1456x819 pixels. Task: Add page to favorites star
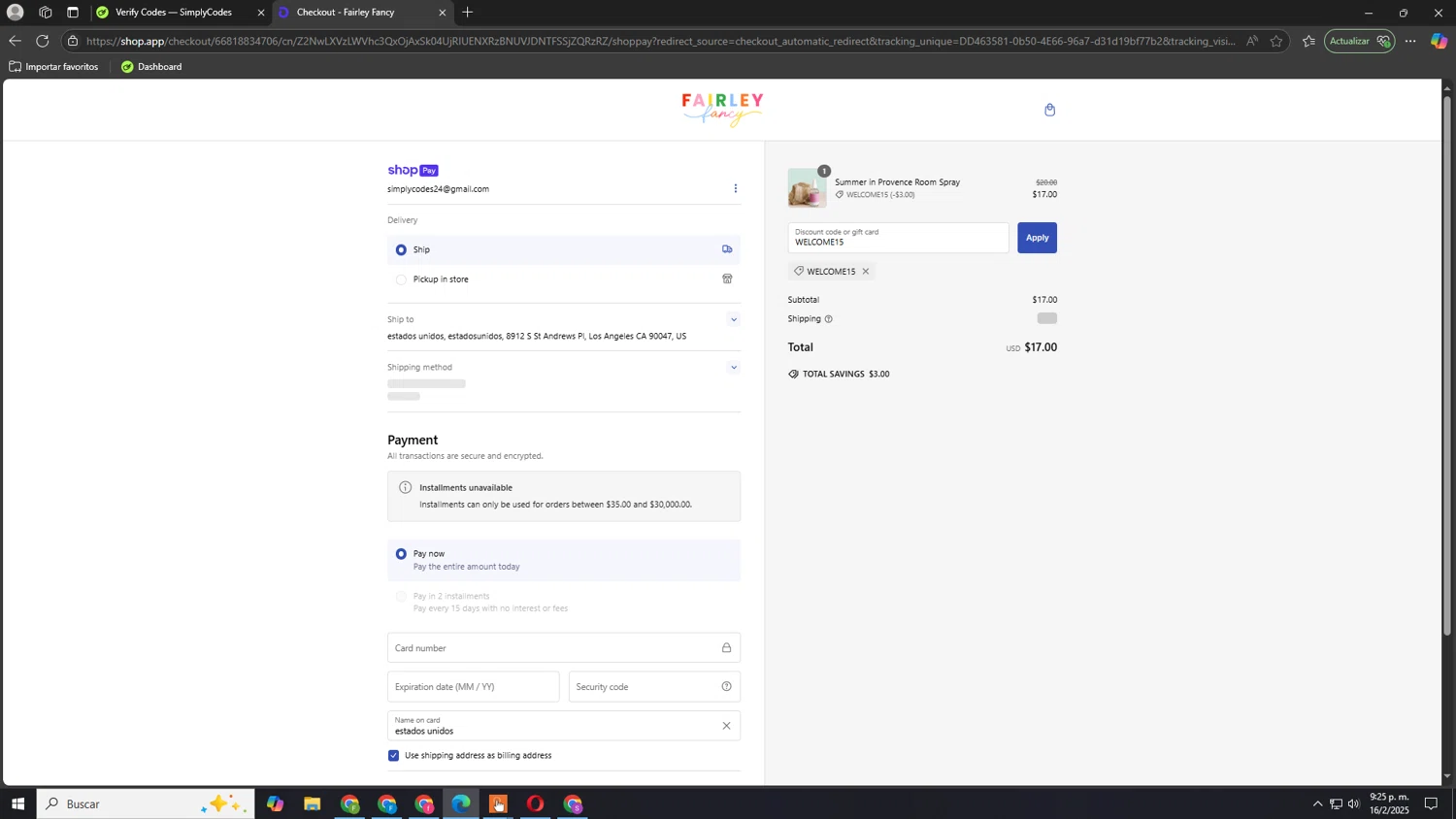1276,41
